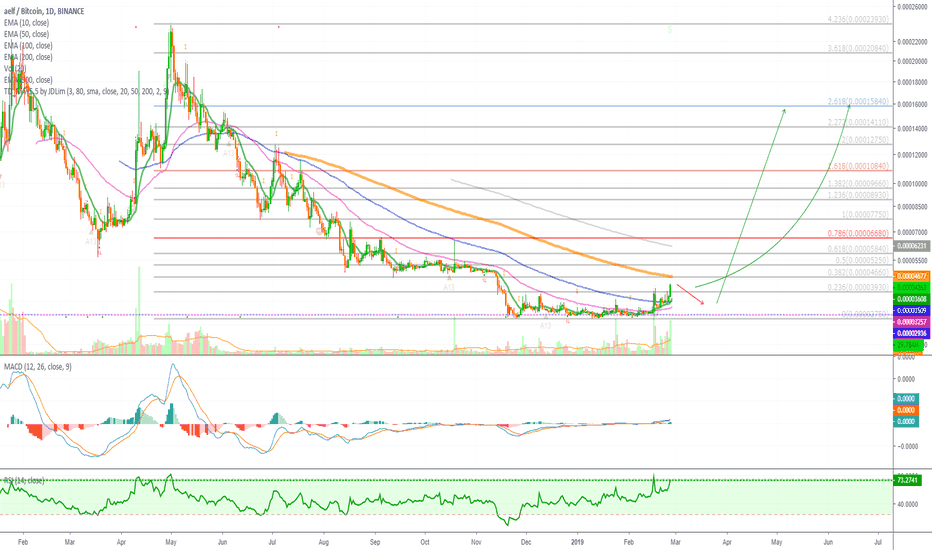The height and width of the screenshot is (550, 932).
Task: Click the gray 0.00006231 price tag
Action: 911,246
